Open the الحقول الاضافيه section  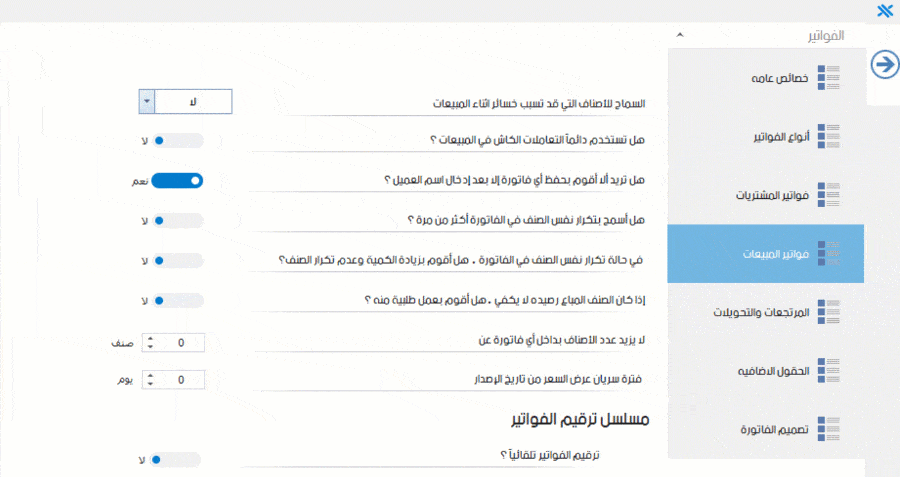click(x=766, y=371)
